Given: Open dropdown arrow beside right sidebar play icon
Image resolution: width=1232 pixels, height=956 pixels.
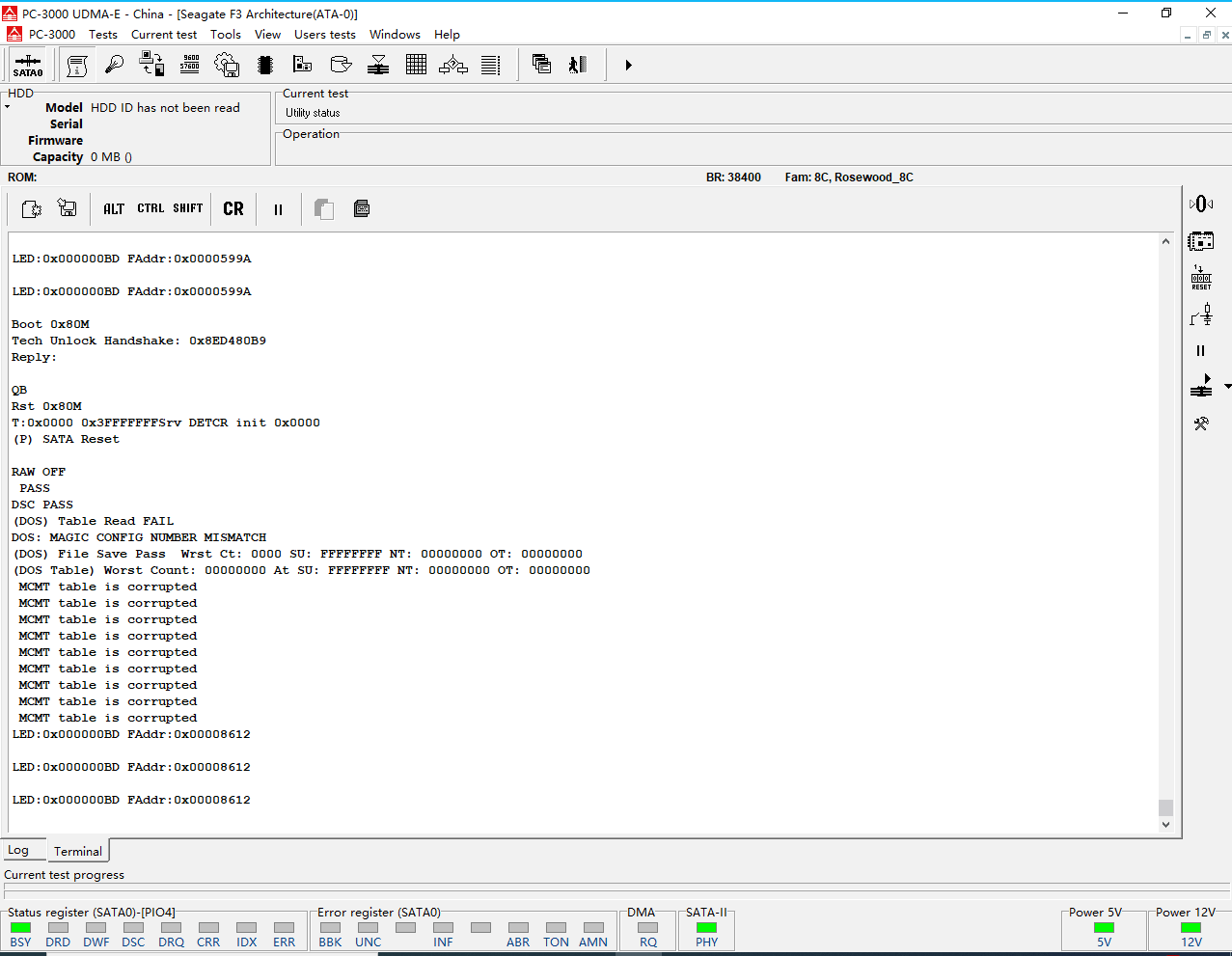Looking at the screenshot, I should point(1227,387).
